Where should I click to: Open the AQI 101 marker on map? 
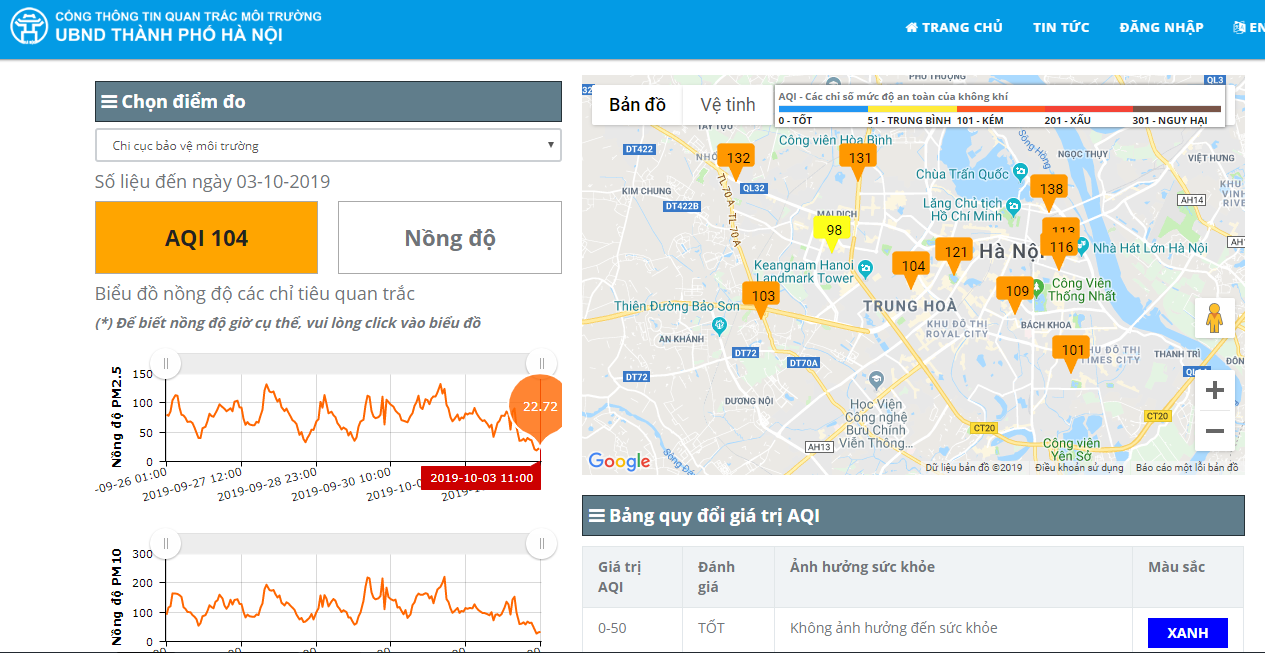1072,350
